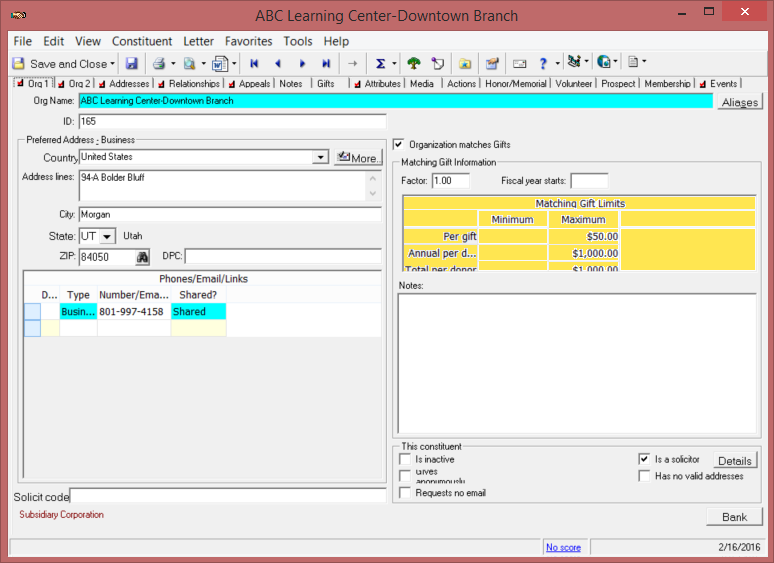
Task: Open the Honor/Memorial tab
Action: [x=515, y=83]
